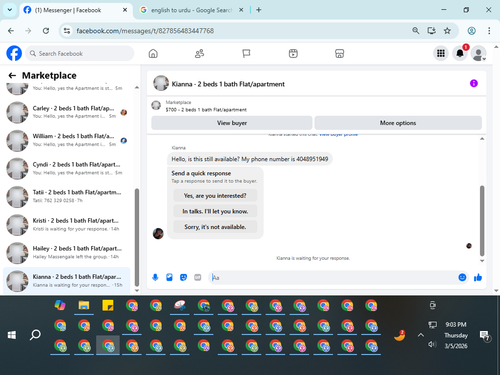
Task: Open the Facebook menu grid icon
Action: [x=441, y=53]
